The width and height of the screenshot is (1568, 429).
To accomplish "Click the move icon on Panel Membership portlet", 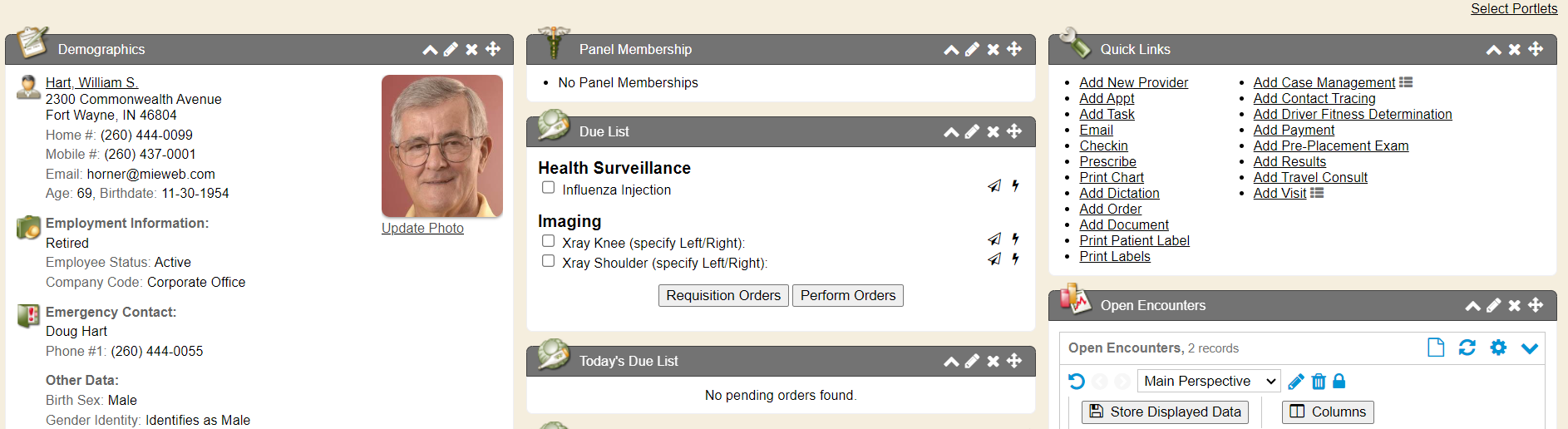I will [x=1014, y=49].
